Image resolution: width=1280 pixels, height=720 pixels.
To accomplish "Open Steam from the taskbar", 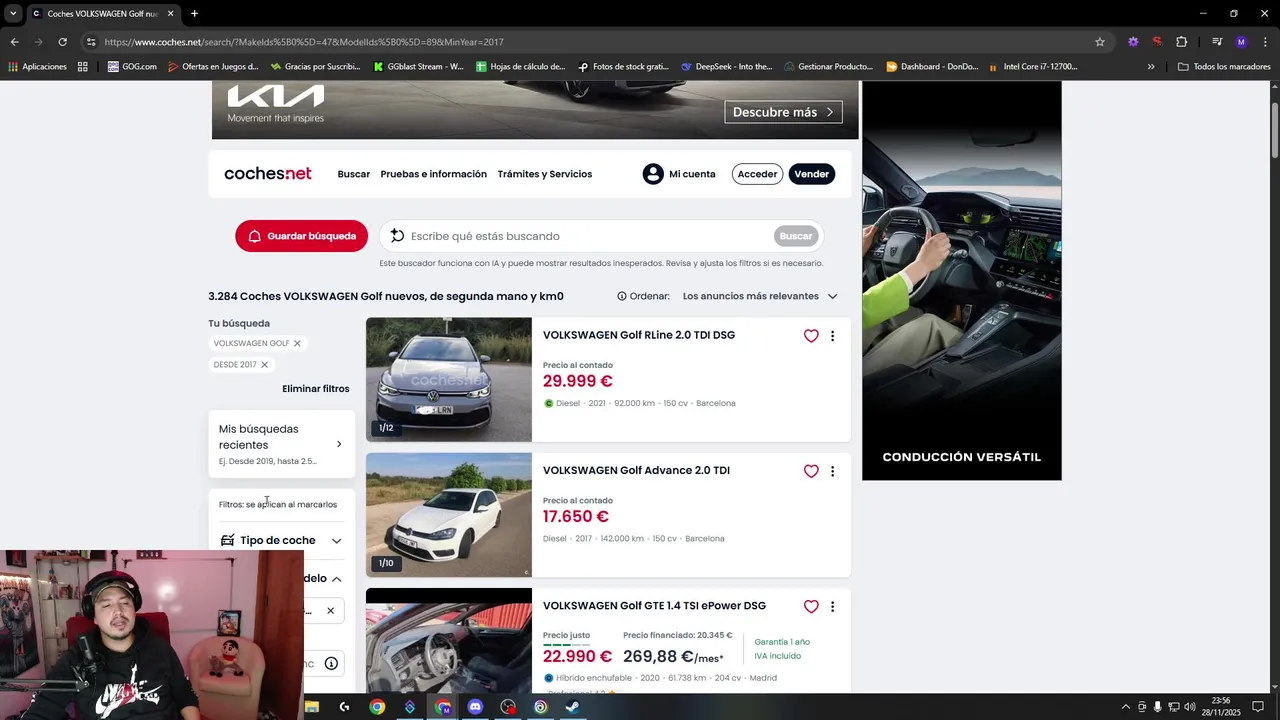I will (573, 707).
